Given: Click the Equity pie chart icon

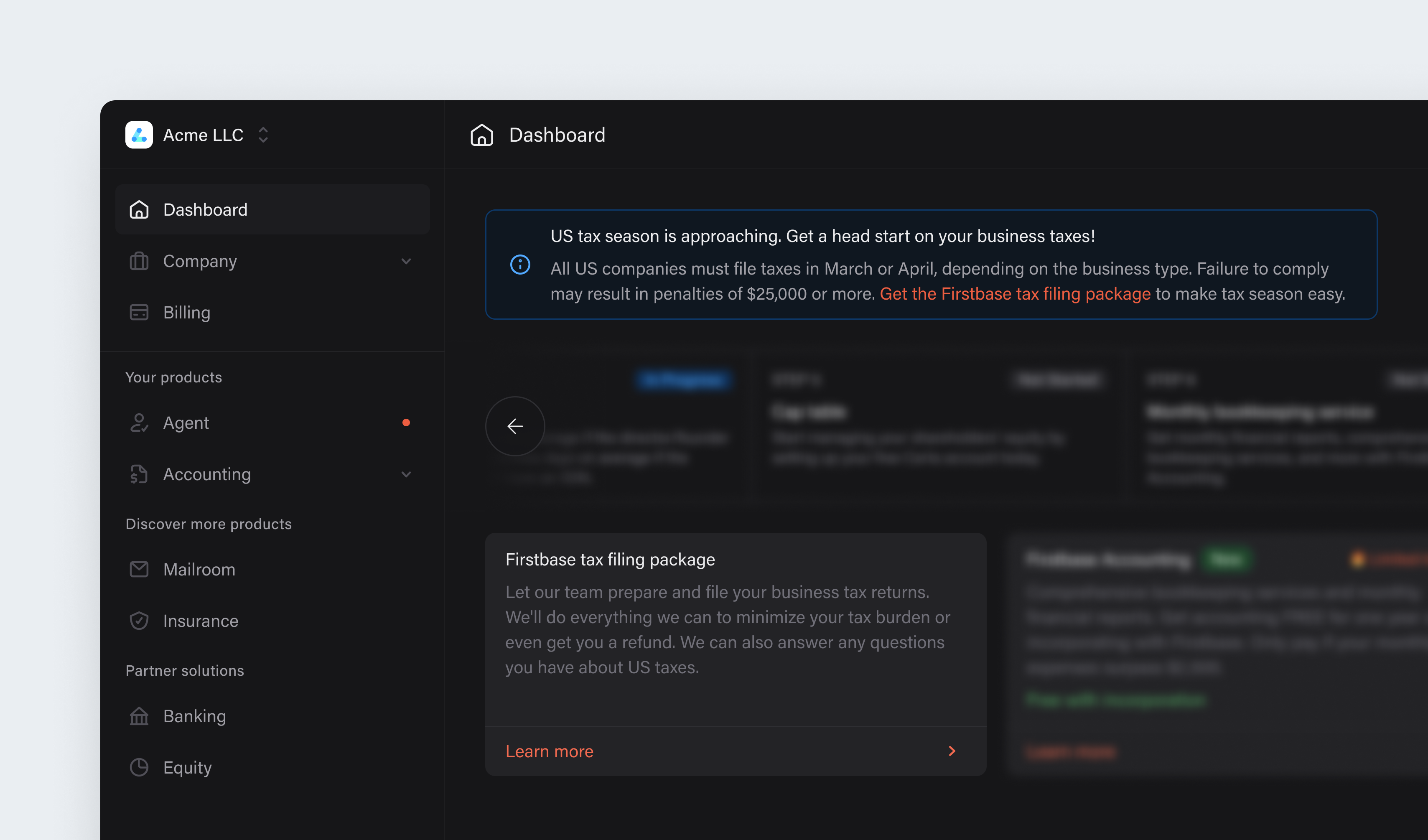Looking at the screenshot, I should pyautogui.click(x=139, y=767).
